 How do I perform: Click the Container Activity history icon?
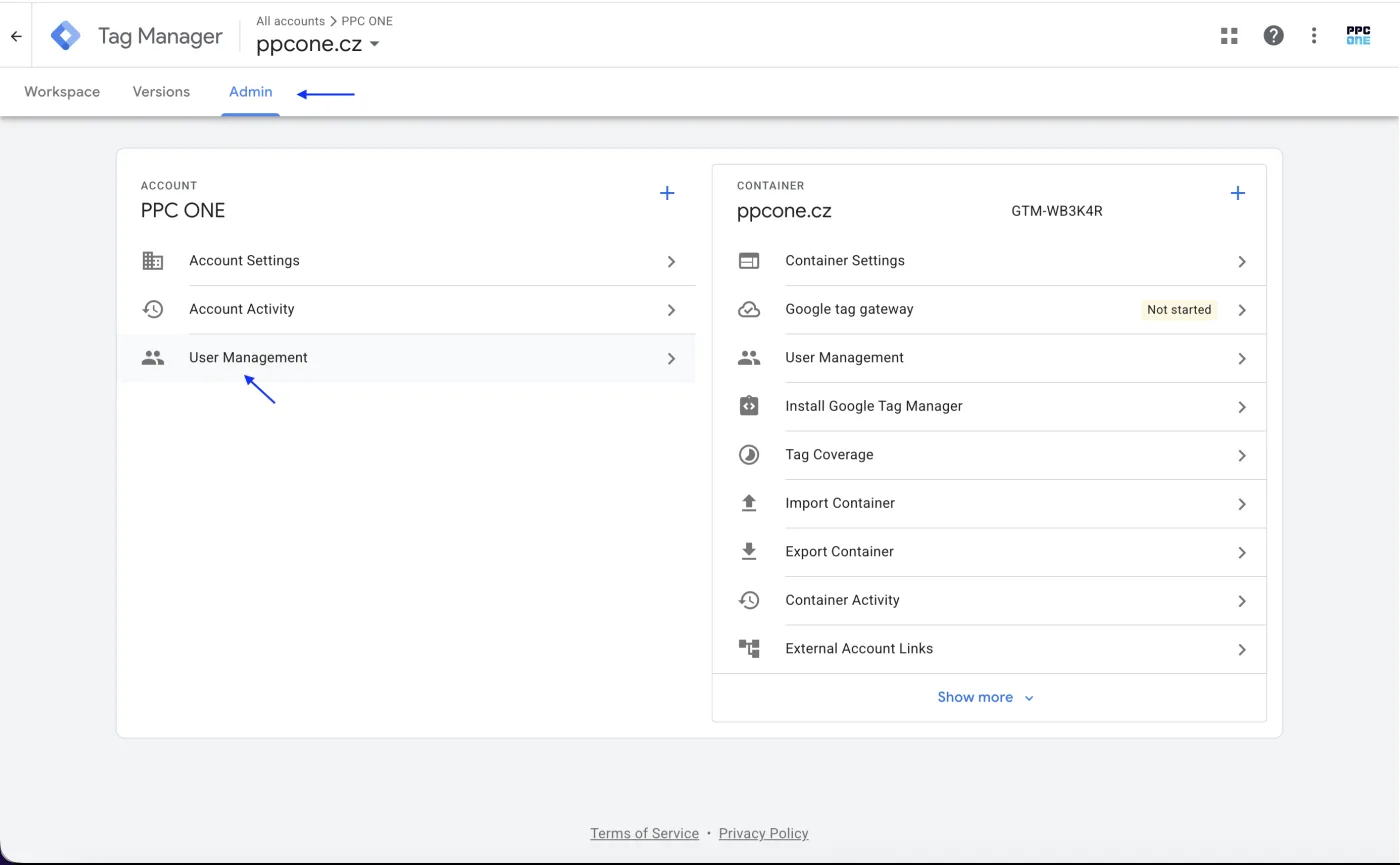(749, 600)
